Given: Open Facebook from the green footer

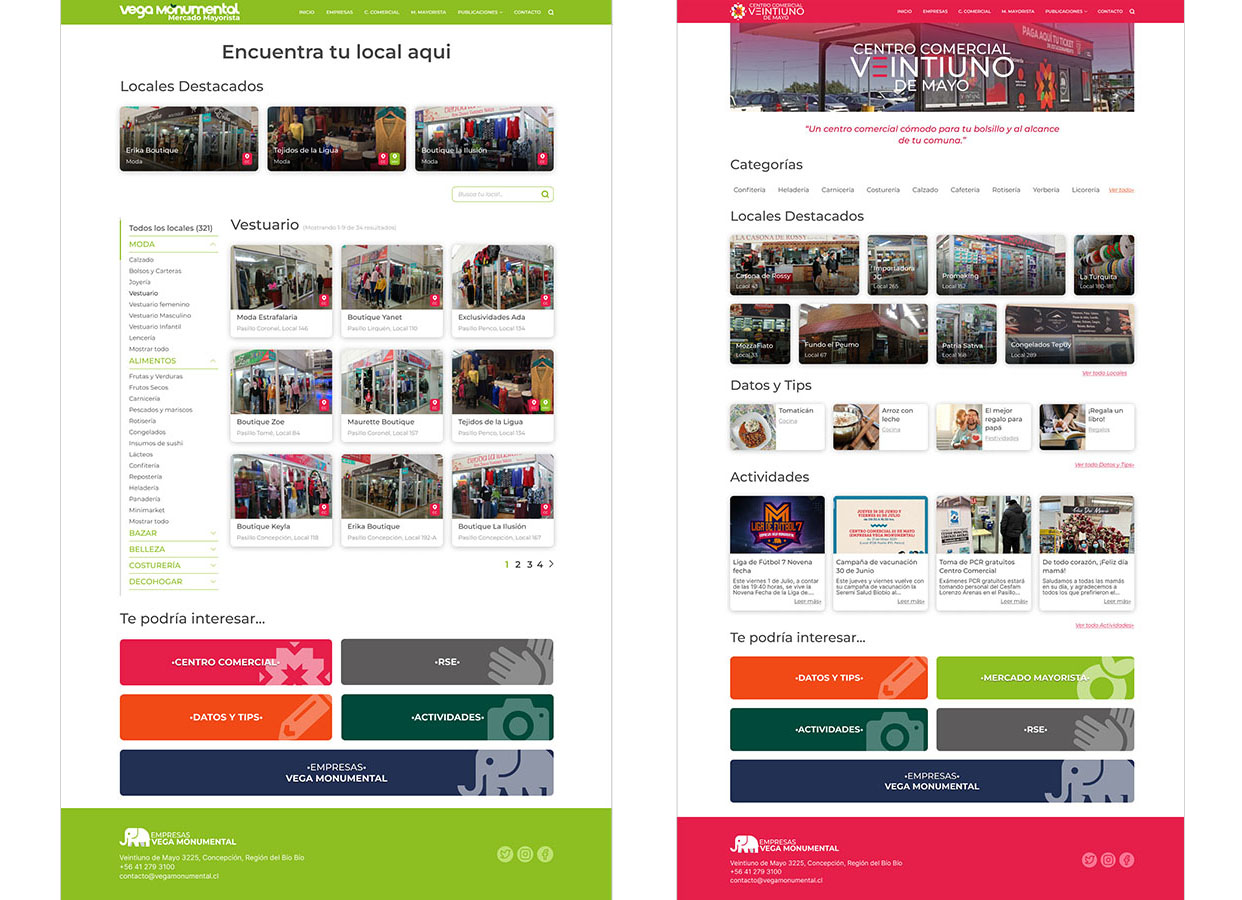Looking at the screenshot, I should [x=545, y=854].
